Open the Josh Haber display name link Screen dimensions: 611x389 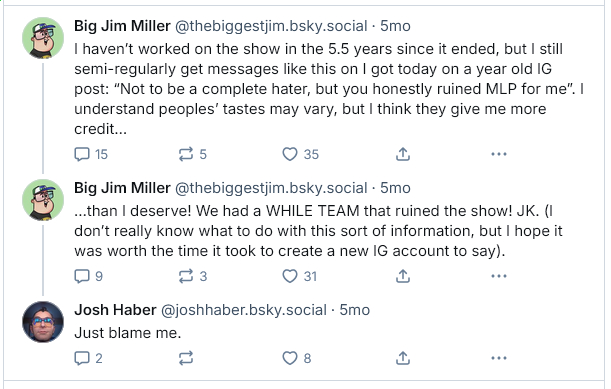[x=115, y=310]
